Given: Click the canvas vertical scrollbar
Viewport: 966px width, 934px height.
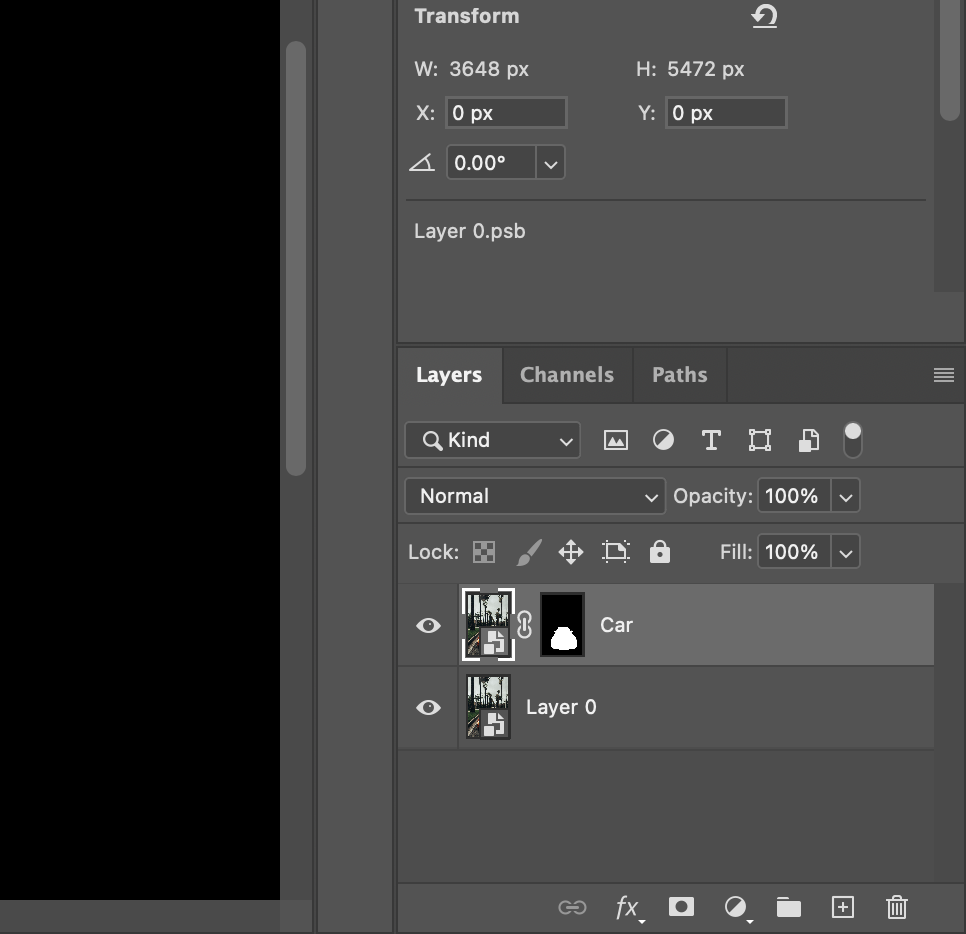Looking at the screenshot, I should [x=296, y=258].
